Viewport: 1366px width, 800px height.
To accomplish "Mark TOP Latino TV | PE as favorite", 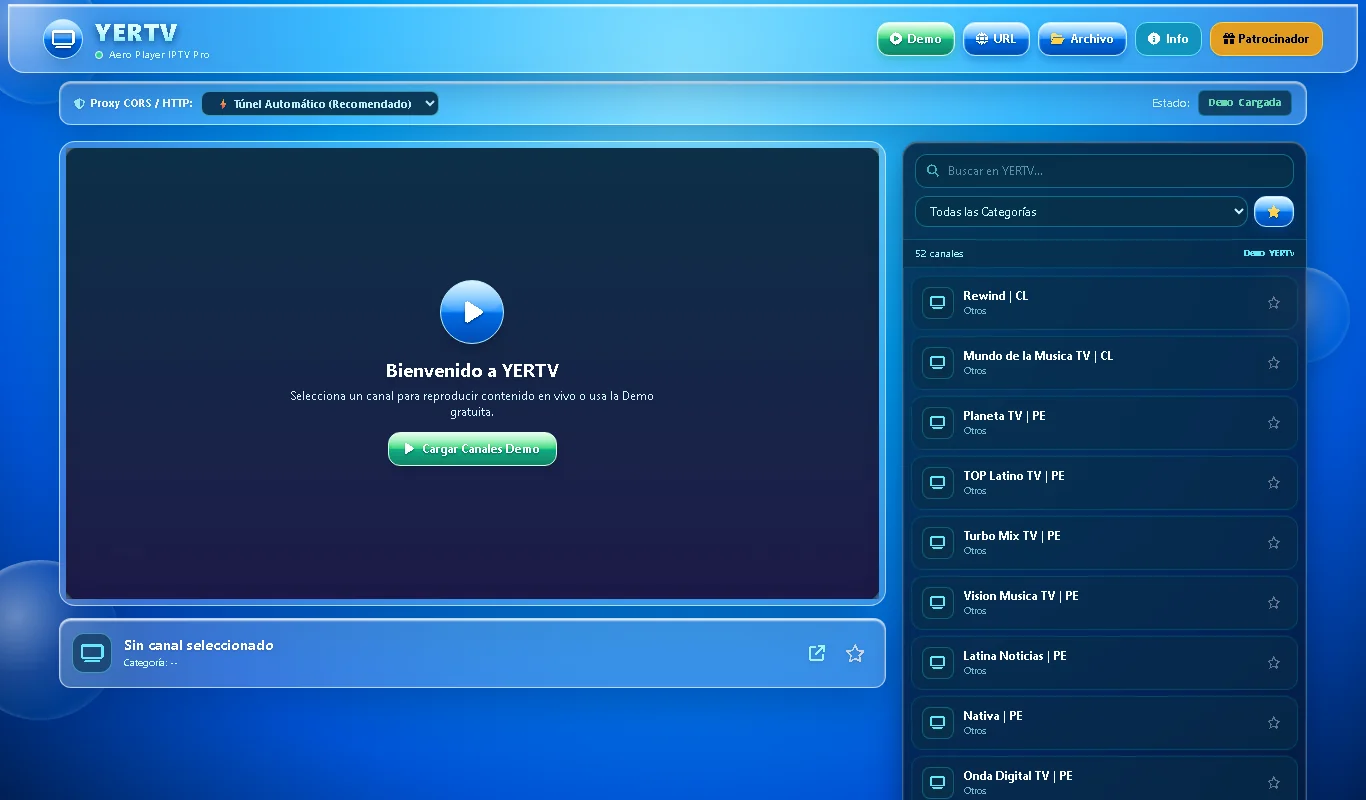I will (x=1274, y=483).
